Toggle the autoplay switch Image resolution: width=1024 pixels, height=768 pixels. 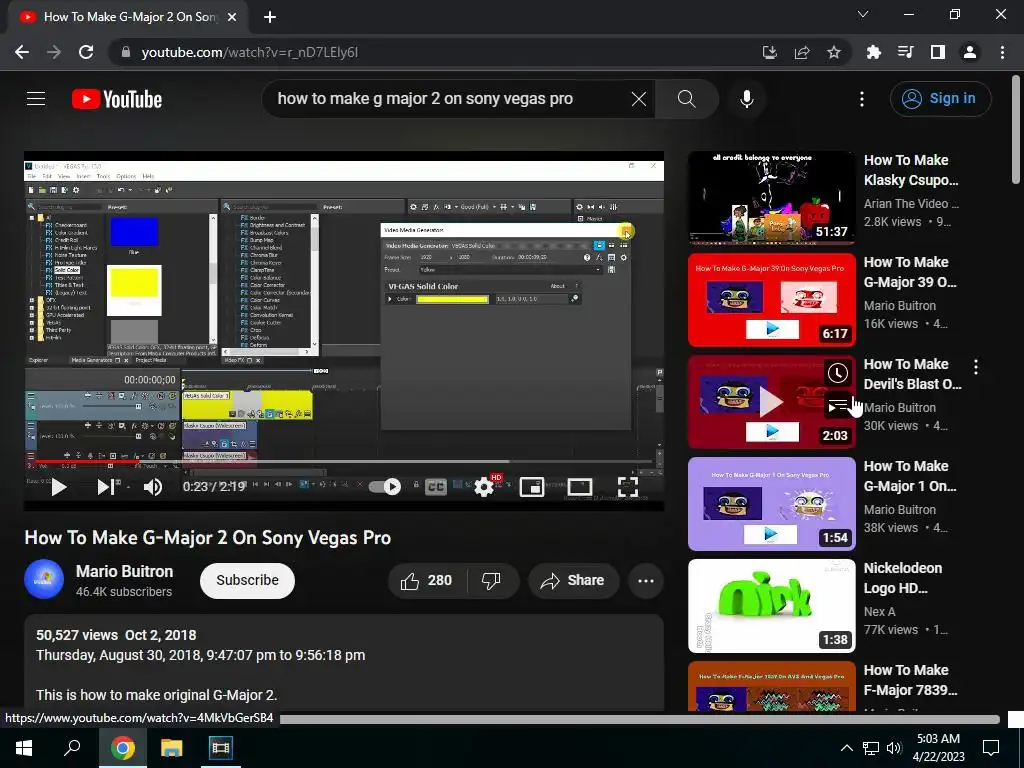[385, 487]
